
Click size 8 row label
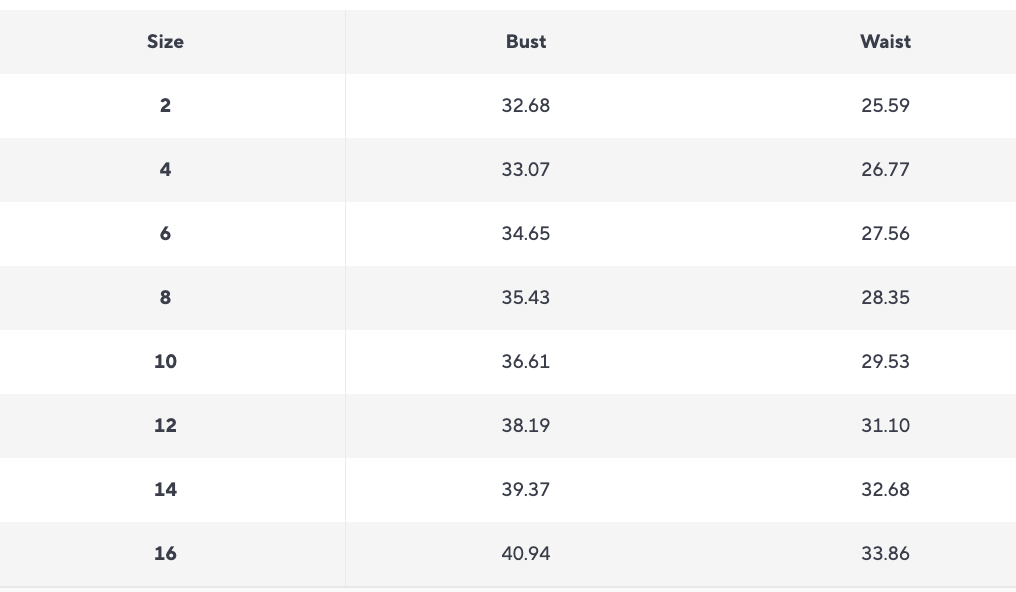(165, 298)
